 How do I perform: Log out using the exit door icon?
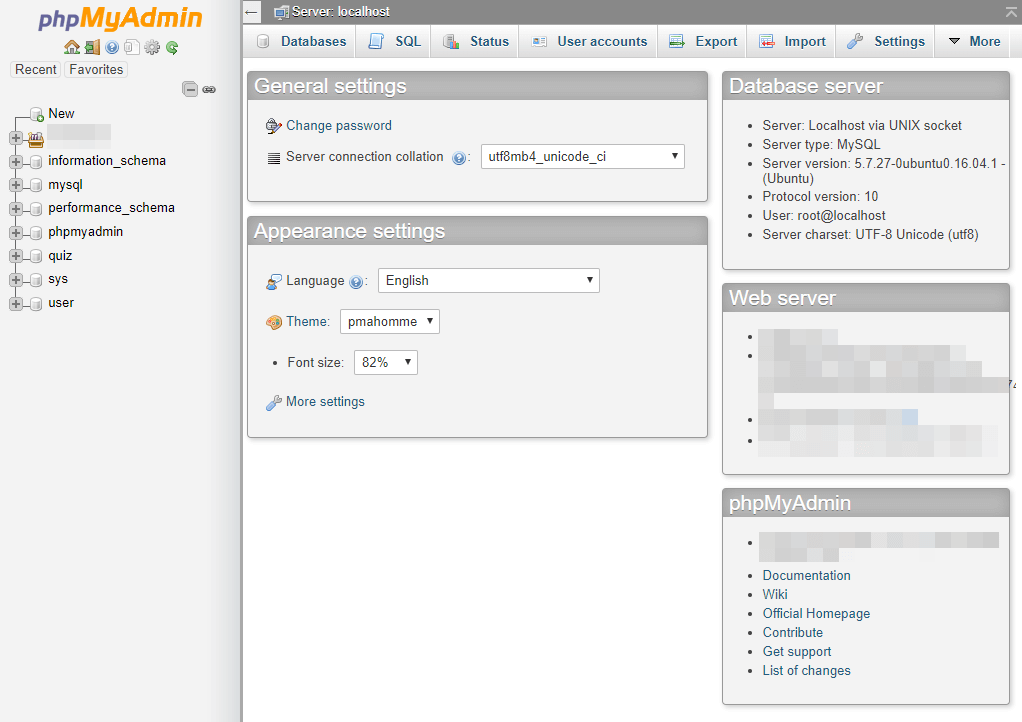click(x=92, y=48)
